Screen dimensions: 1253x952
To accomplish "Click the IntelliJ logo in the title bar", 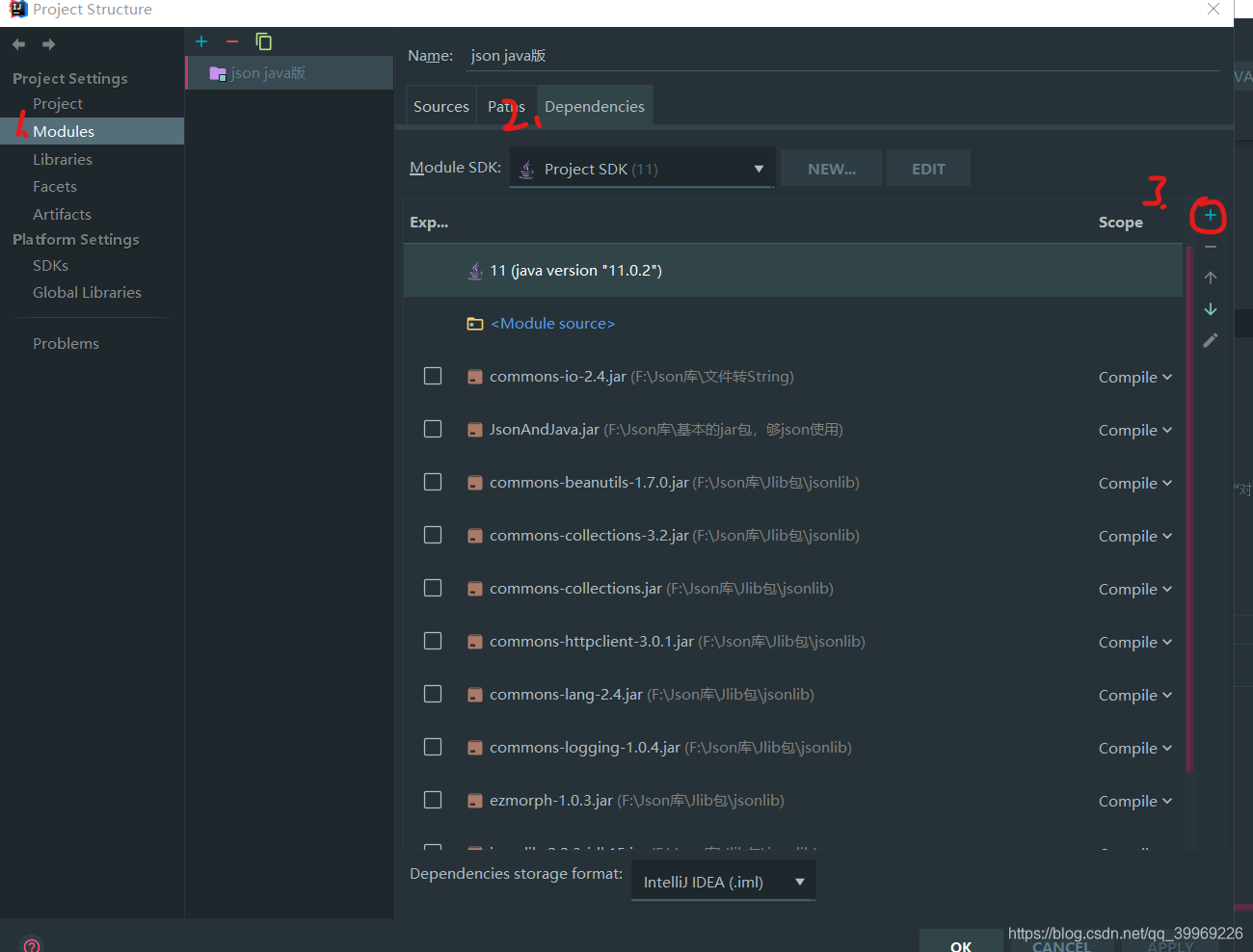I will point(18,9).
